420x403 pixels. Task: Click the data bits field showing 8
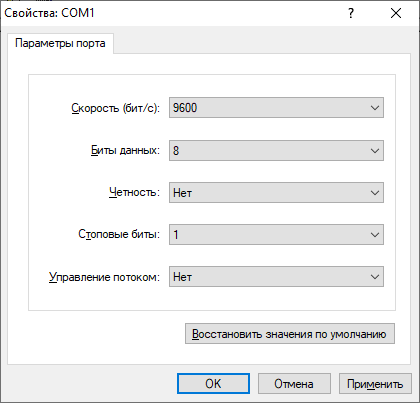[276, 151]
